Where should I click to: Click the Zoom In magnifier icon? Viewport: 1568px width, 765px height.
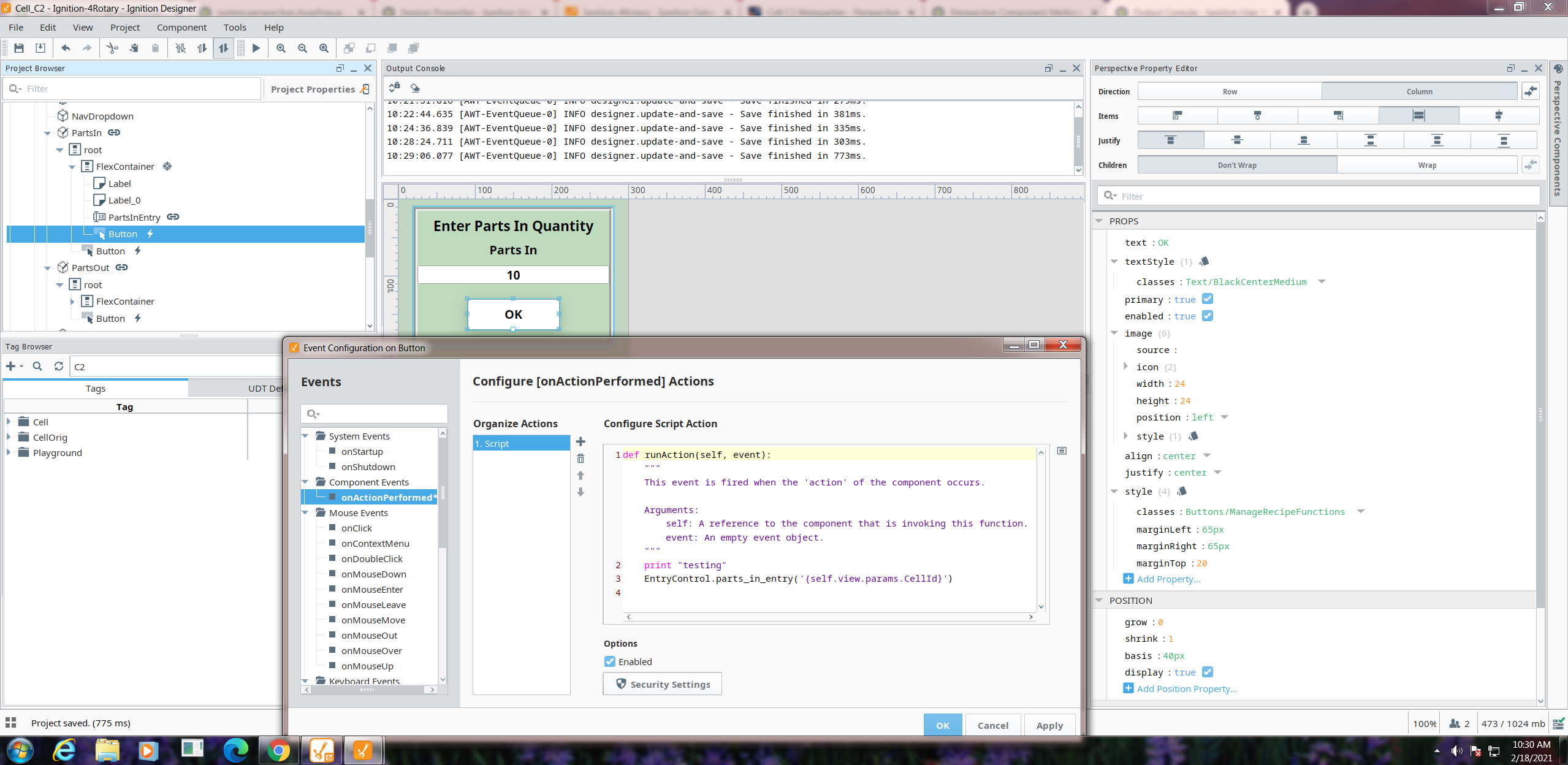point(281,48)
